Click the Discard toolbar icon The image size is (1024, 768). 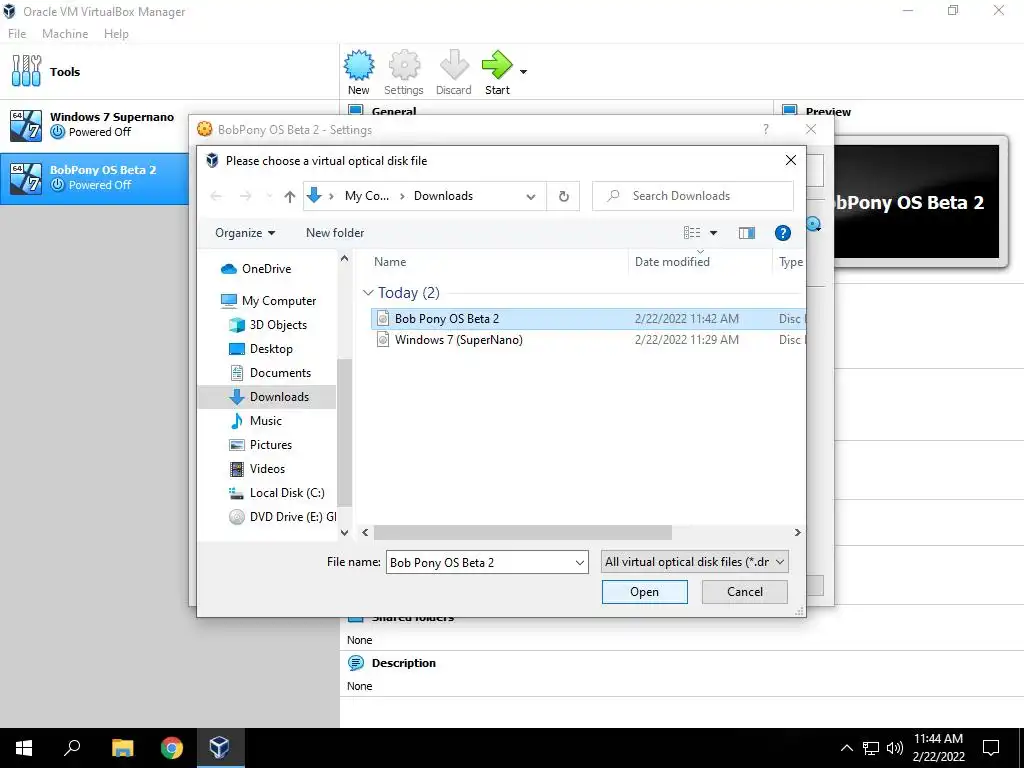click(x=453, y=72)
